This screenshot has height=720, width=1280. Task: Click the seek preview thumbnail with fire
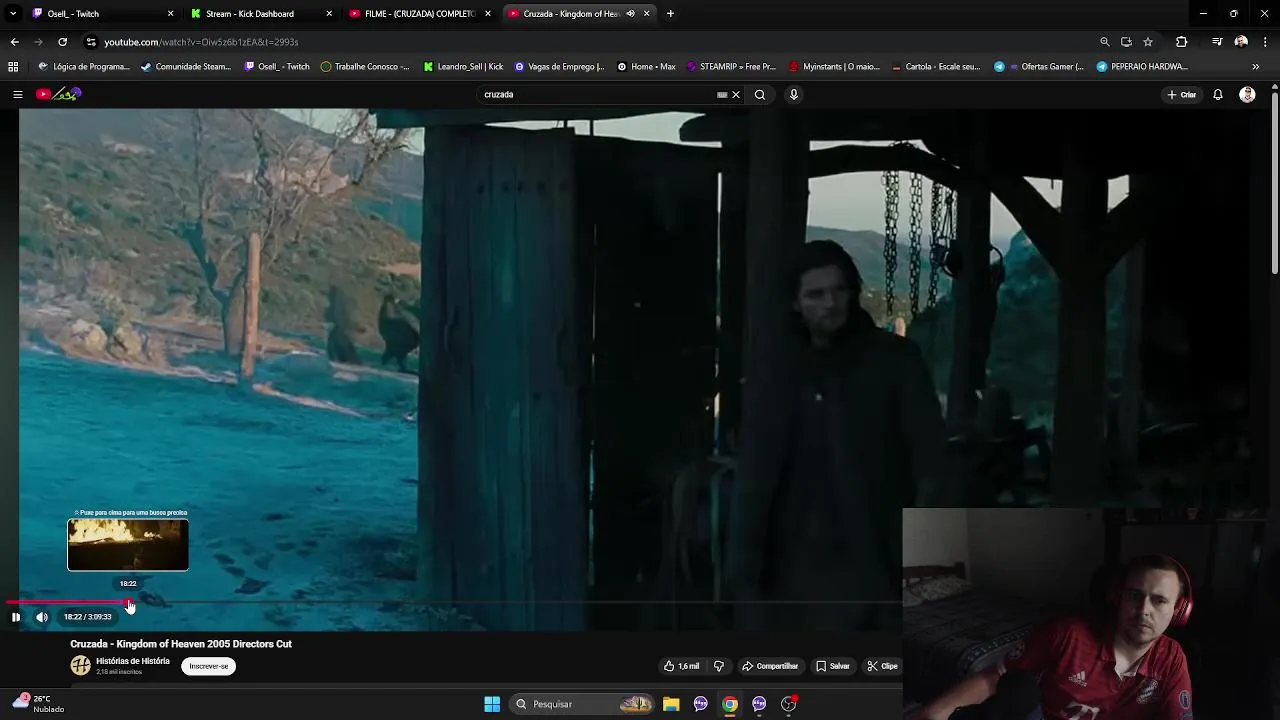click(128, 545)
